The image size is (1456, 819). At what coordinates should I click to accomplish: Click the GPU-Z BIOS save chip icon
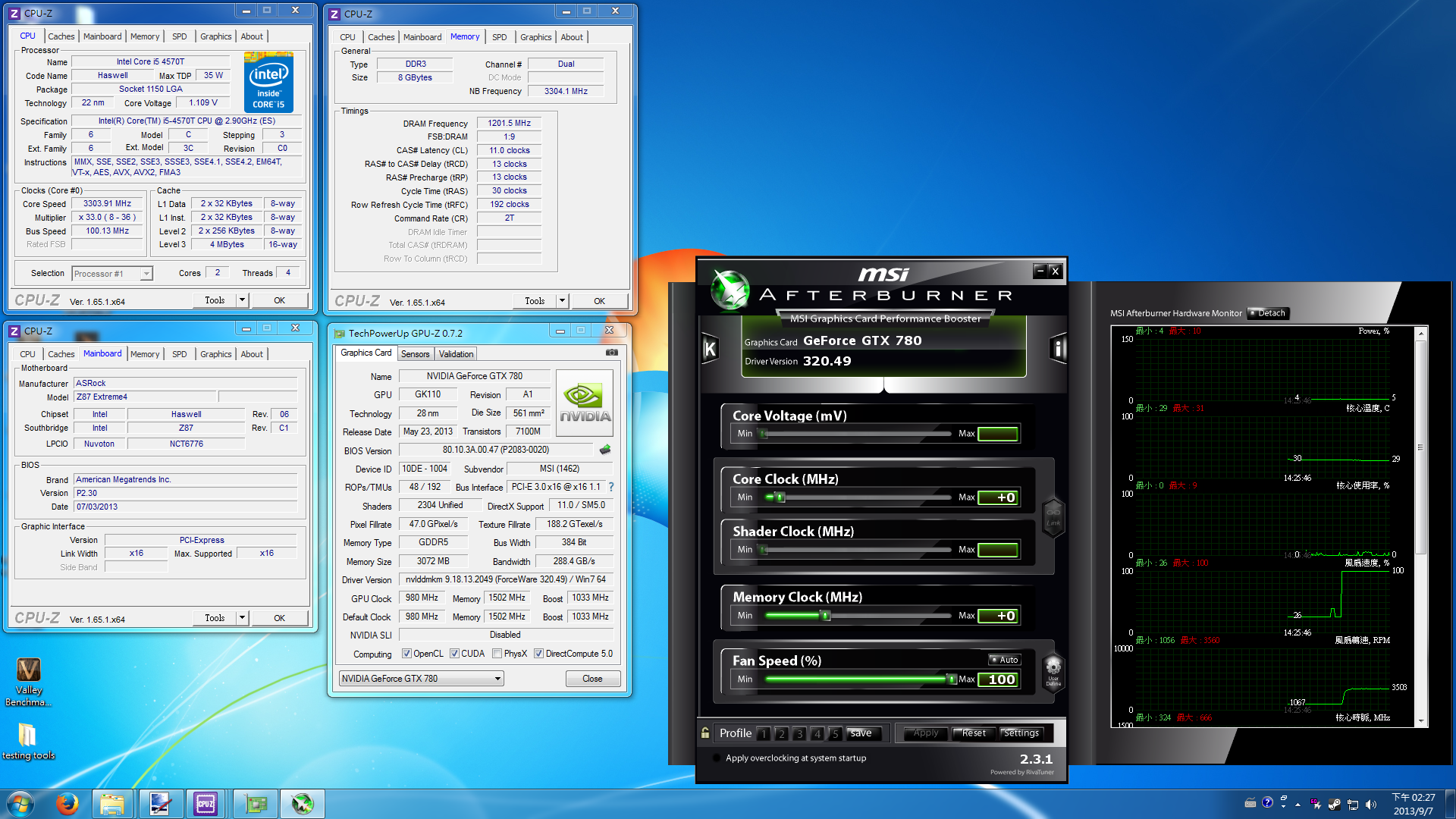pos(605,450)
